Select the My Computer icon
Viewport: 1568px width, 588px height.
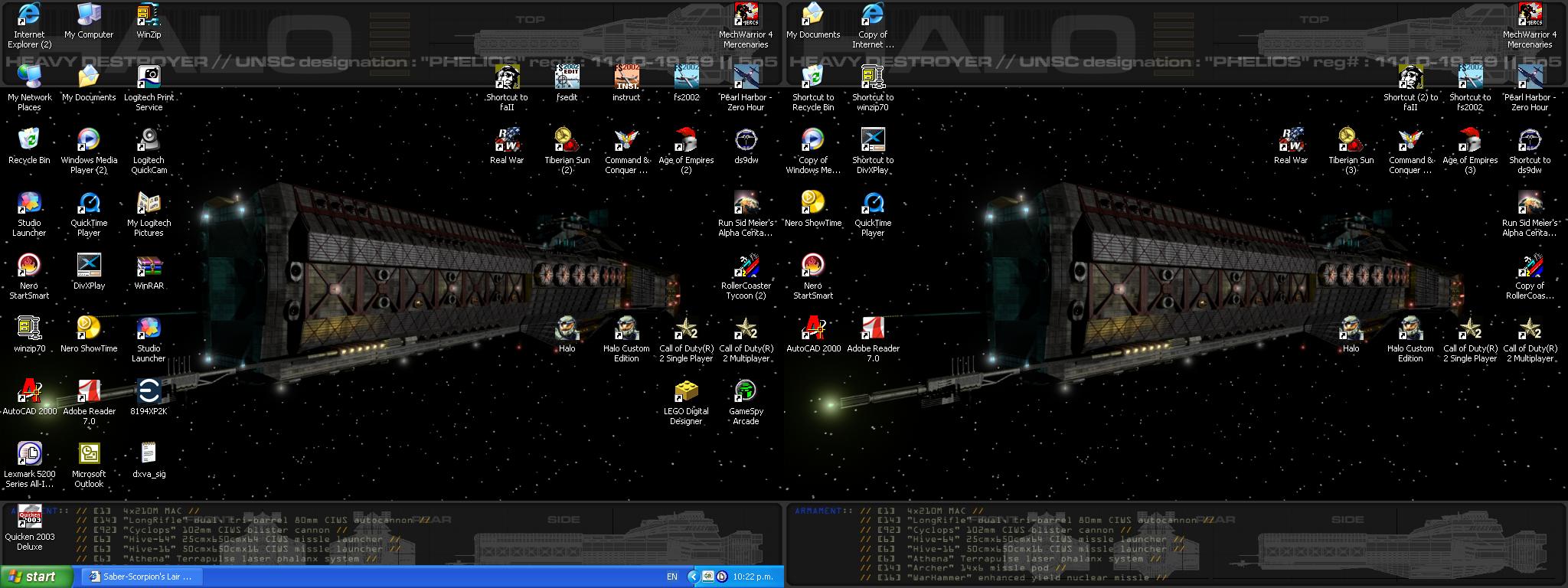pos(89,21)
